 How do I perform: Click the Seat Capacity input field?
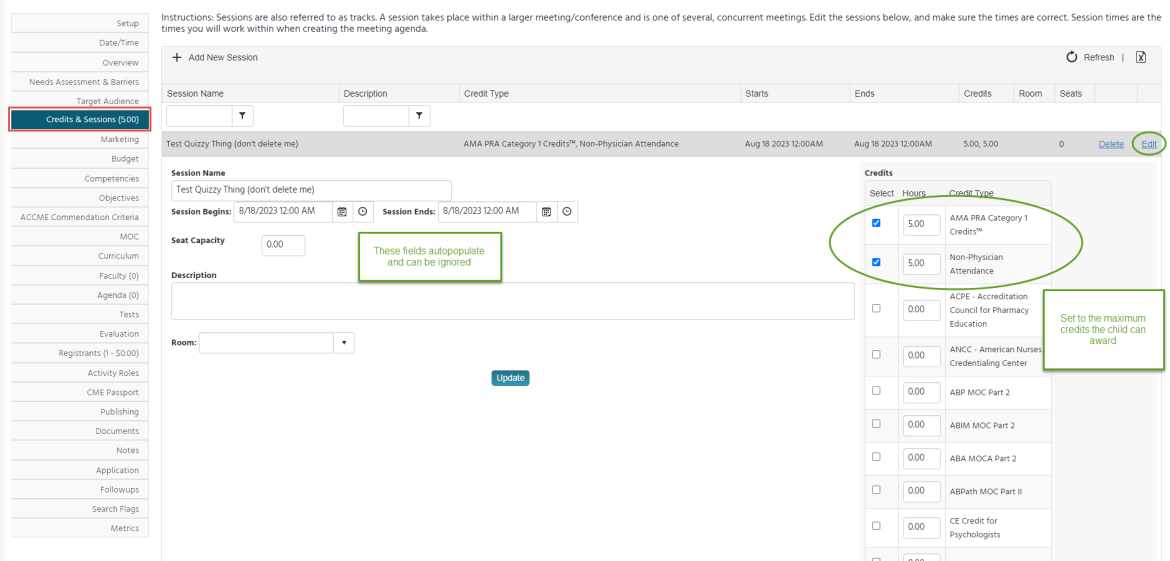point(283,245)
